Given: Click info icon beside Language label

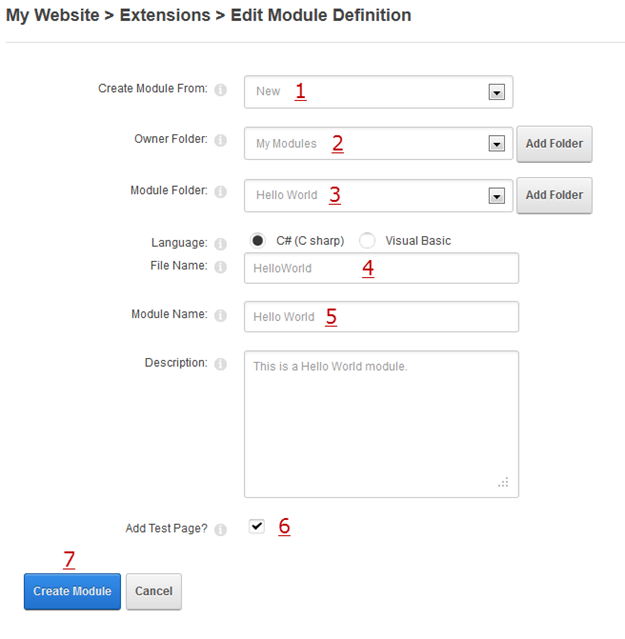Looking at the screenshot, I should click(221, 243).
